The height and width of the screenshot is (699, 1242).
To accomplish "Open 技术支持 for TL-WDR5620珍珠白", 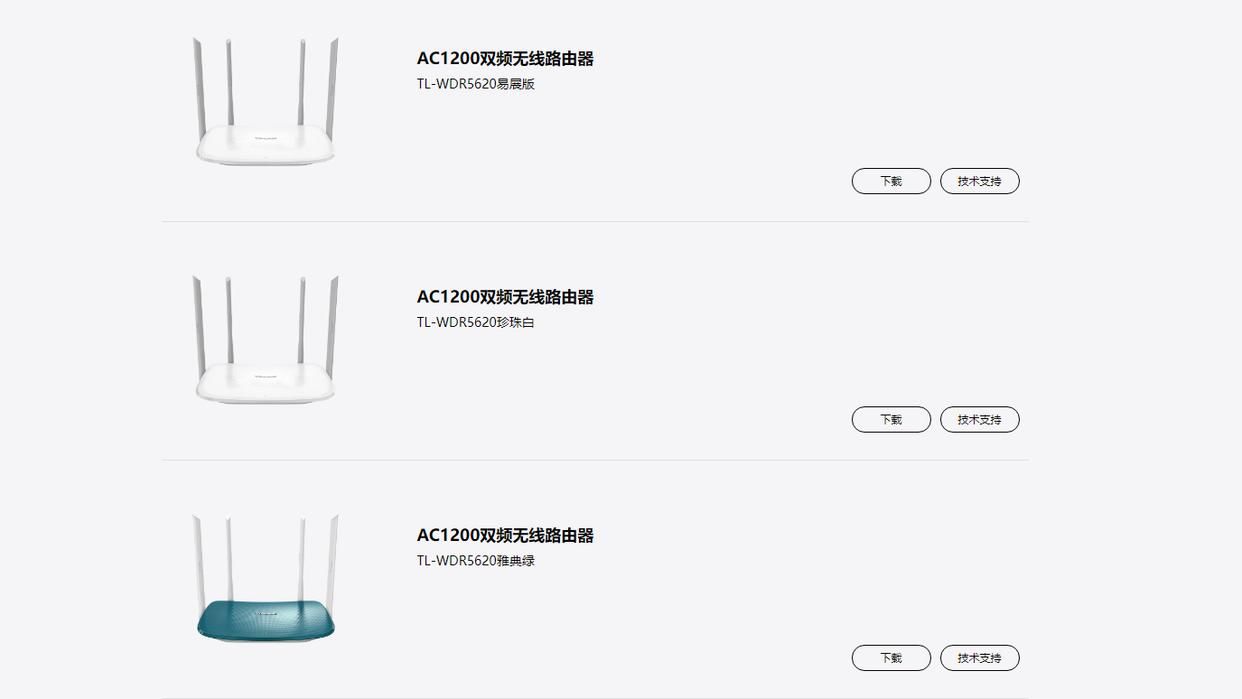I will (x=979, y=420).
